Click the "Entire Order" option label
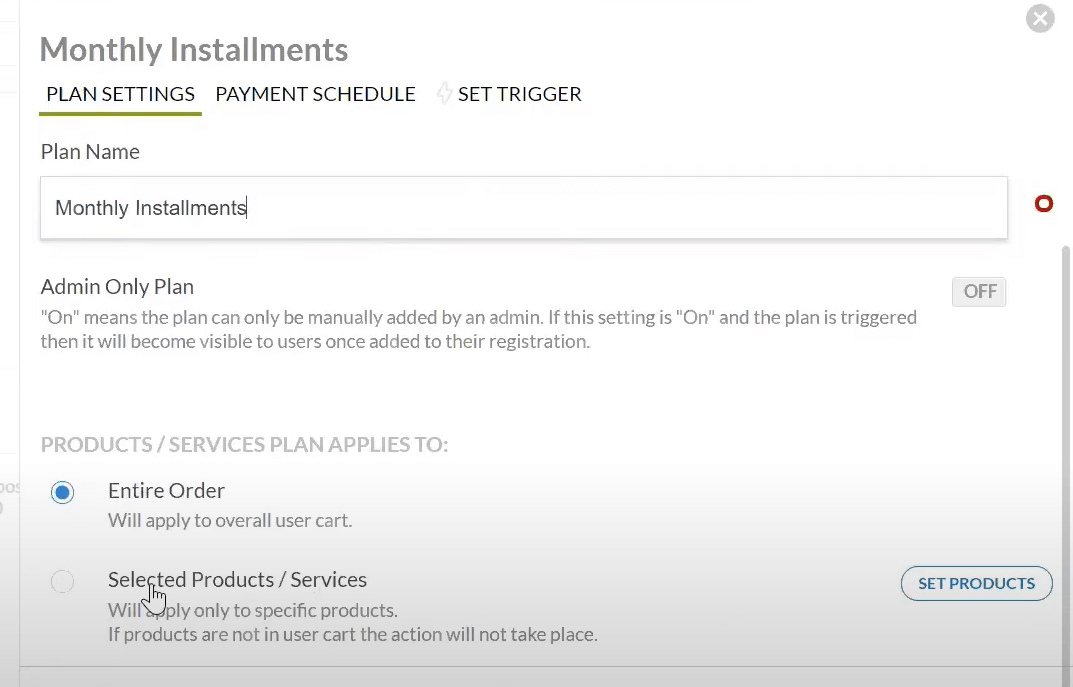 pyautogui.click(x=166, y=491)
